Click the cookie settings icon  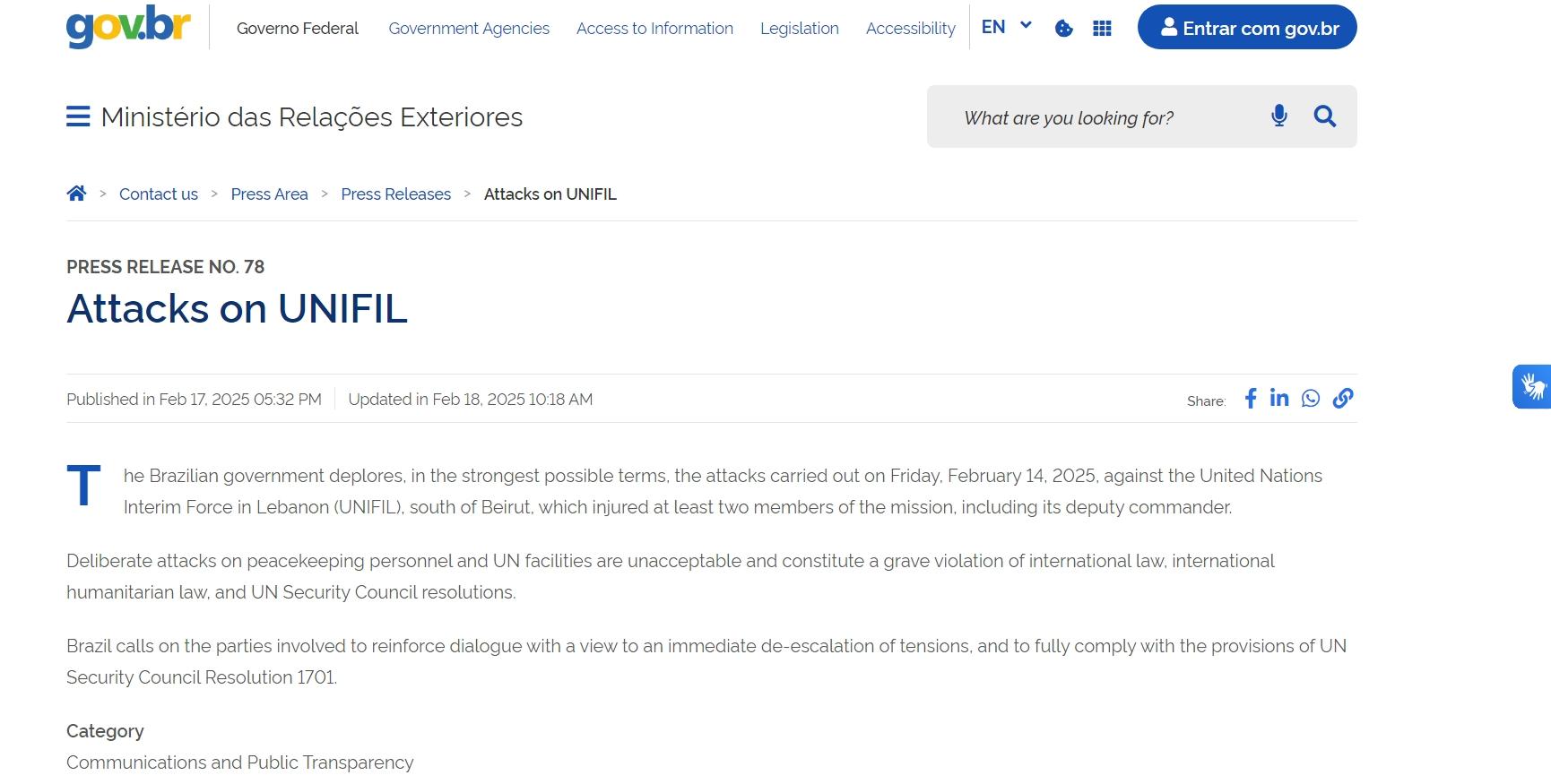tap(1064, 29)
